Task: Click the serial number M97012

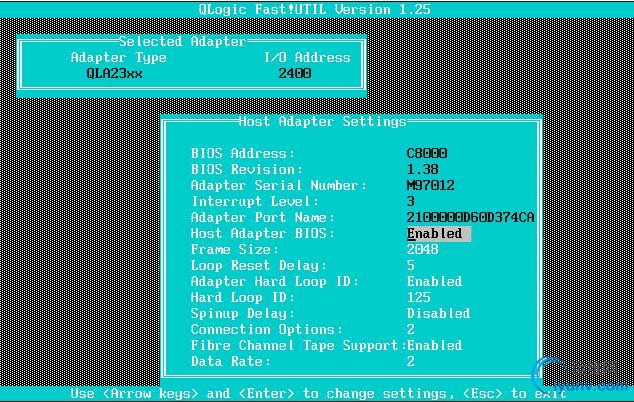Action: pyautogui.click(x=431, y=186)
